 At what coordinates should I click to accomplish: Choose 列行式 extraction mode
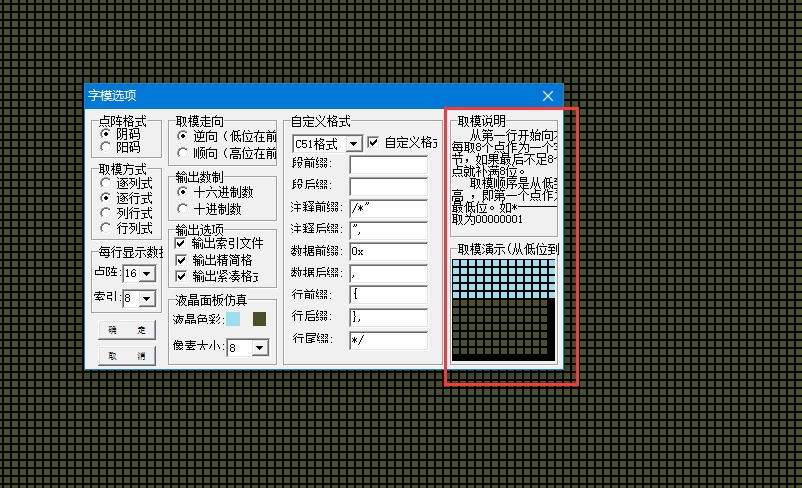click(106, 213)
